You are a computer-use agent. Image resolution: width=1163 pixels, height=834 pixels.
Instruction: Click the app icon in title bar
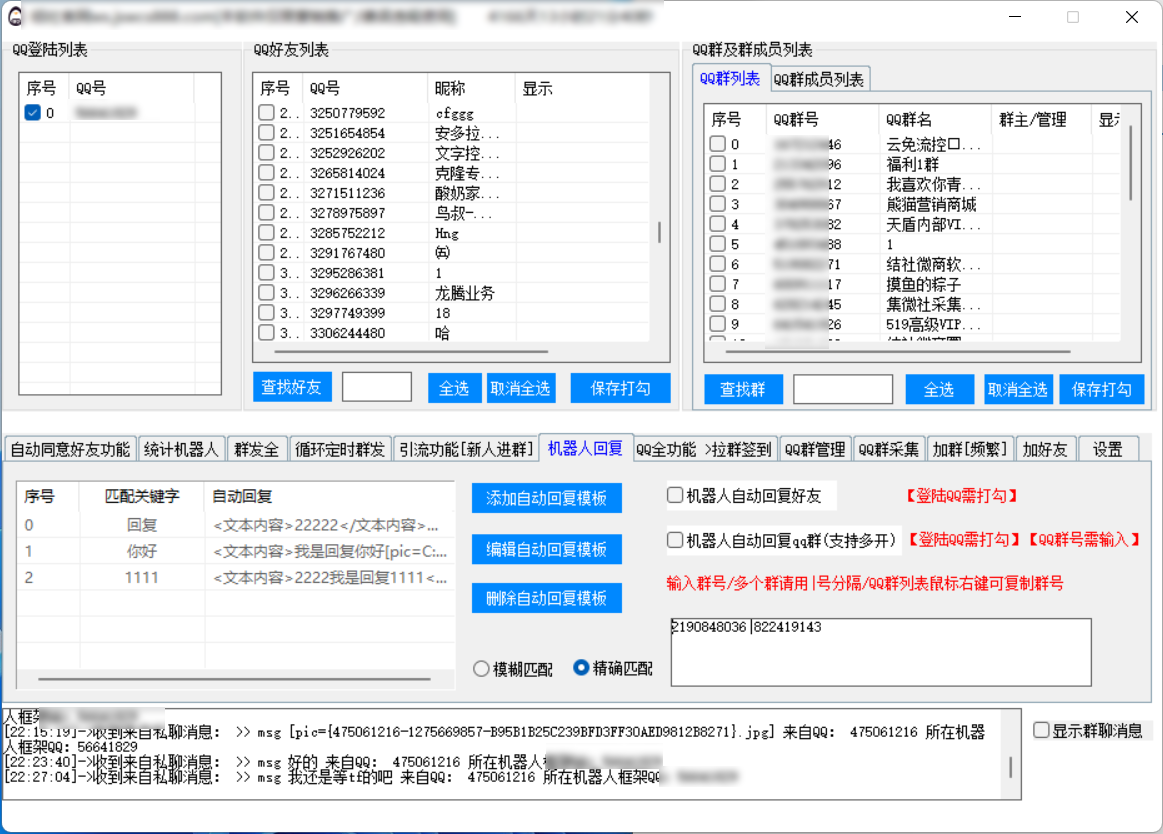tap(16, 17)
